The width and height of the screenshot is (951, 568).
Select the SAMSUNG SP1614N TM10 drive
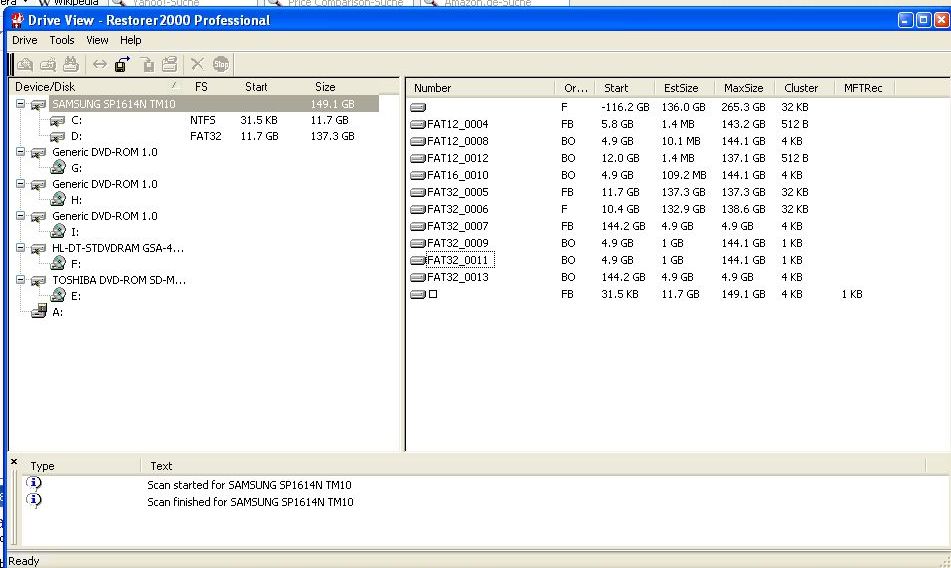114,104
